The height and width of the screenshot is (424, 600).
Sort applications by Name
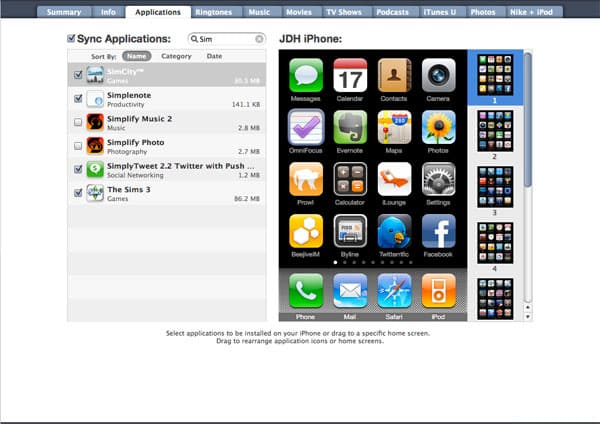click(137, 56)
